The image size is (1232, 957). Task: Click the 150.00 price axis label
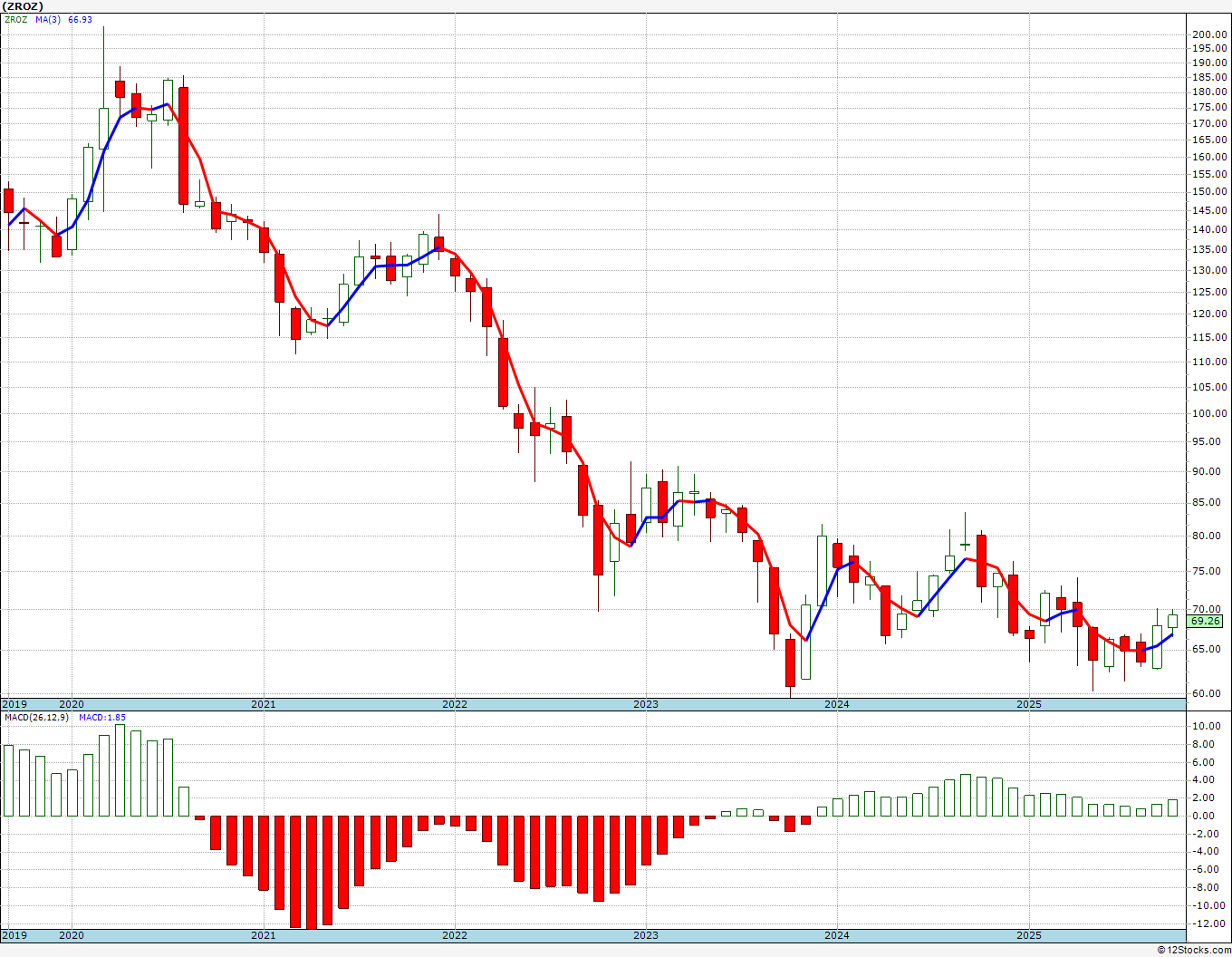1209,192
